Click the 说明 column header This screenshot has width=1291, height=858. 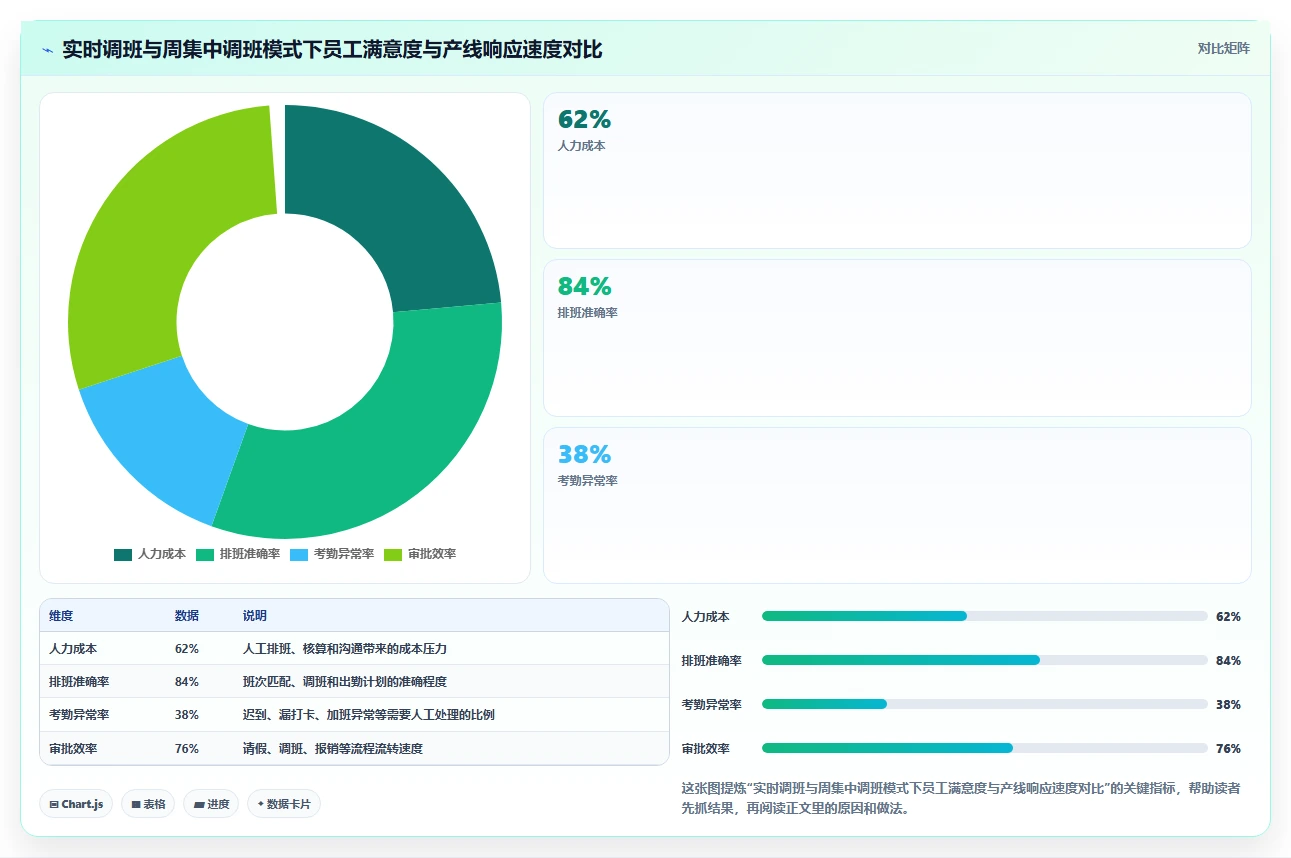pyautogui.click(x=255, y=616)
